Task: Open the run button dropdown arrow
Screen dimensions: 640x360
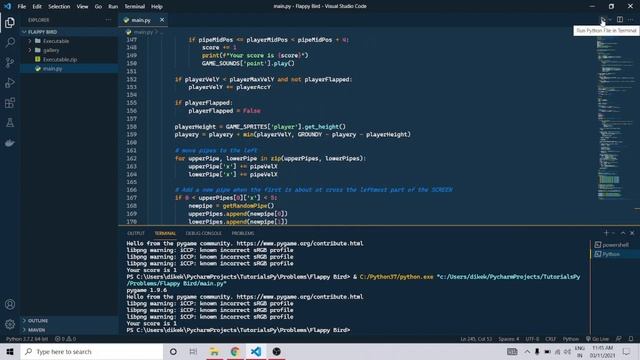Action: point(610,20)
